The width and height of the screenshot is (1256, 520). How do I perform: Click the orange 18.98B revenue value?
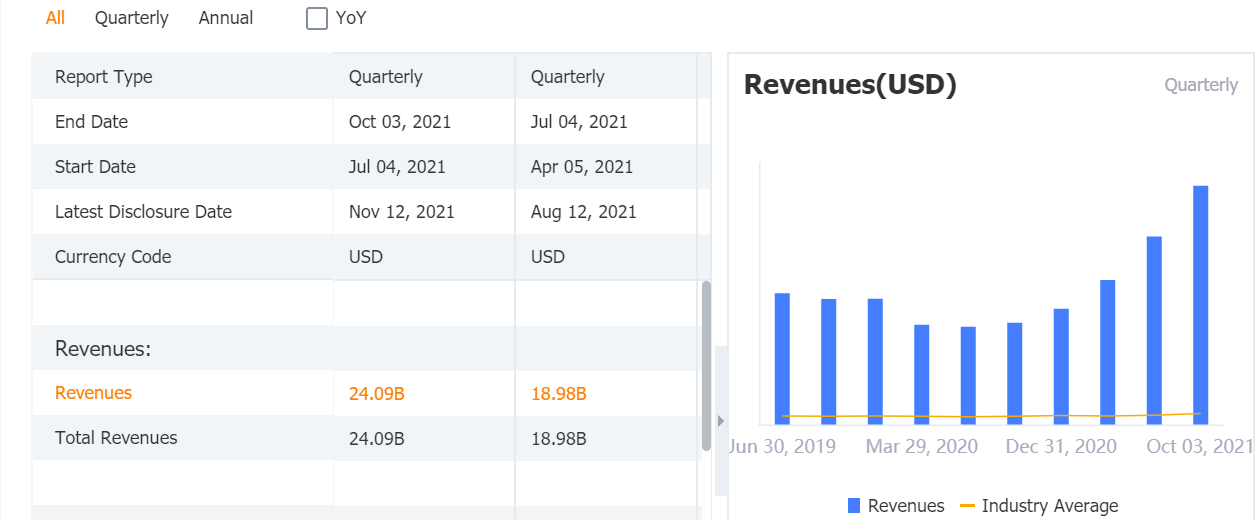tap(559, 393)
